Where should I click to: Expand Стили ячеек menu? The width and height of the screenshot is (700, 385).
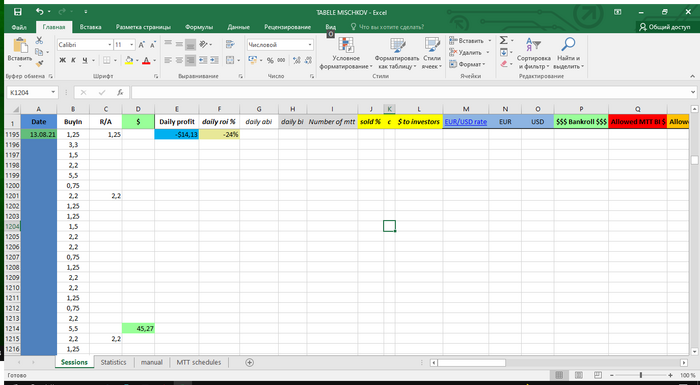point(432,54)
